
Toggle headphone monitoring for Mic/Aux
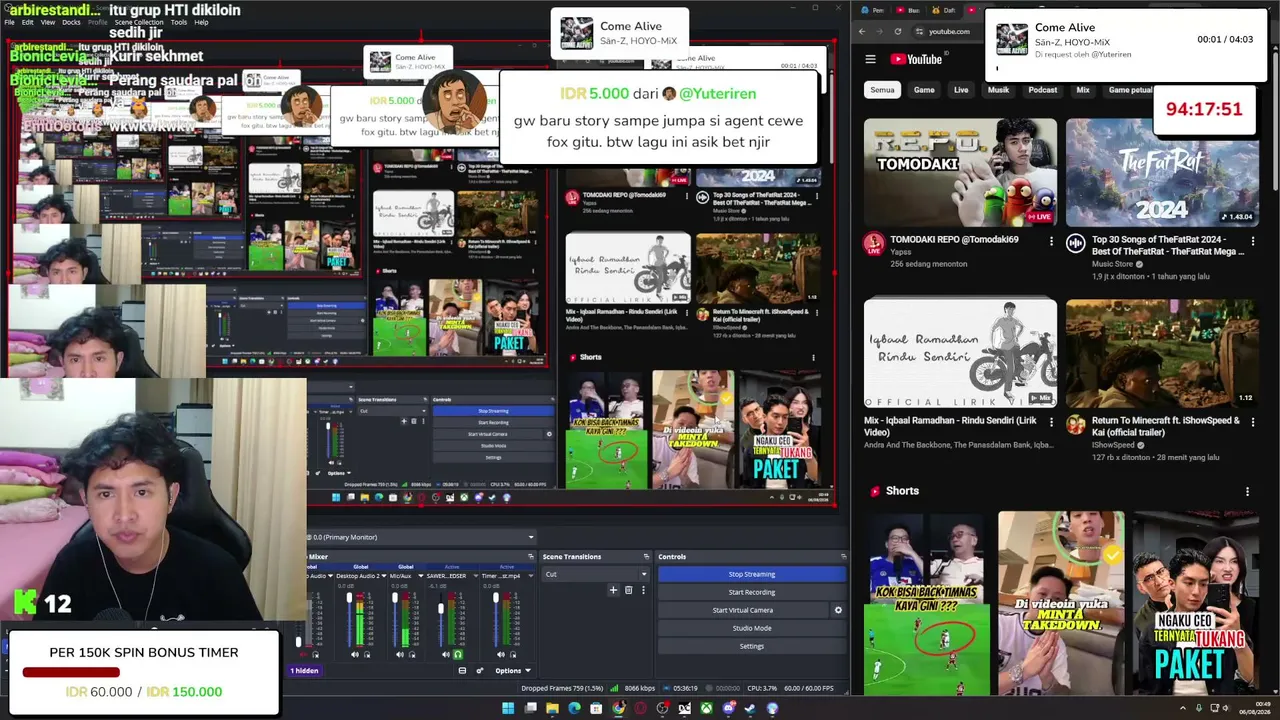[413, 655]
